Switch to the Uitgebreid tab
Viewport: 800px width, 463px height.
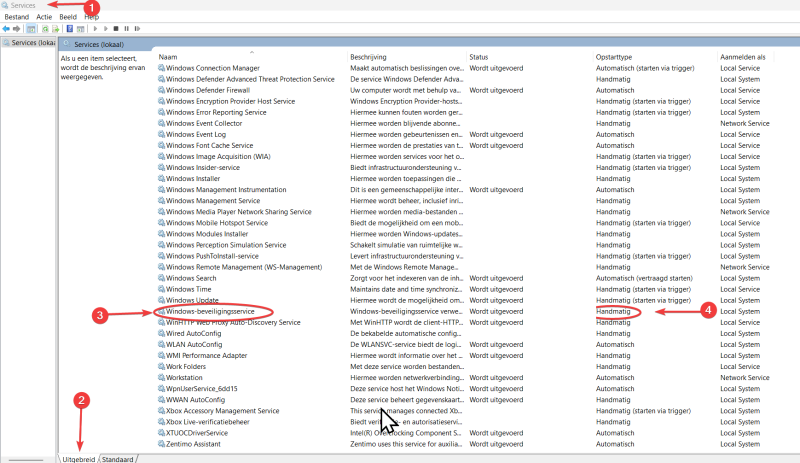(x=78, y=458)
